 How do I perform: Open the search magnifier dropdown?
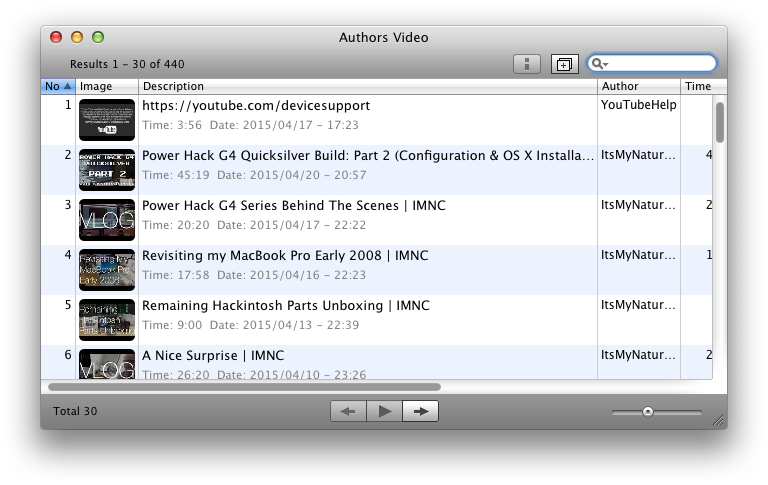coord(599,64)
